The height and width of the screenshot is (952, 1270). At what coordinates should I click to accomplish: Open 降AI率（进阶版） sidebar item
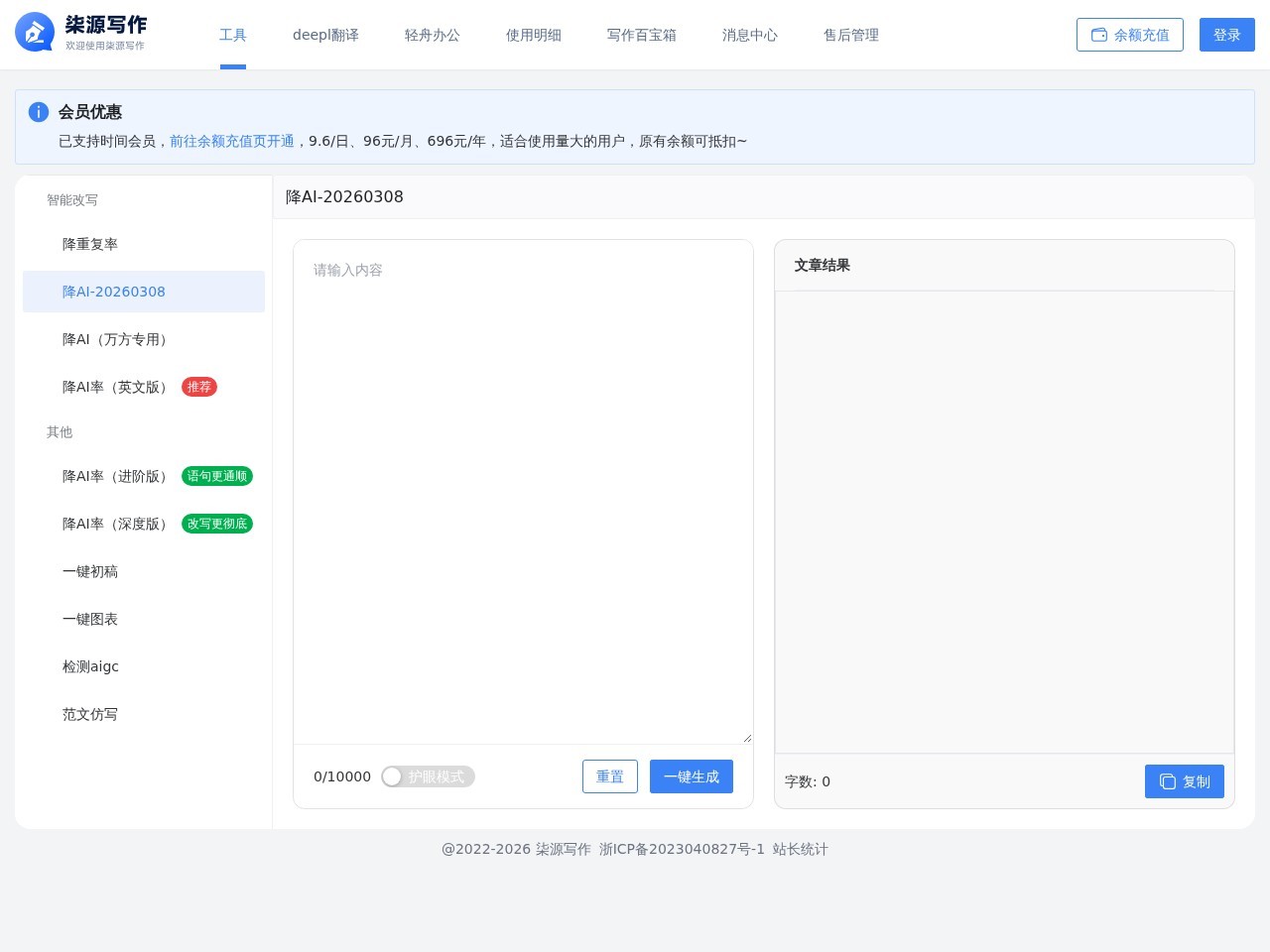click(144, 476)
